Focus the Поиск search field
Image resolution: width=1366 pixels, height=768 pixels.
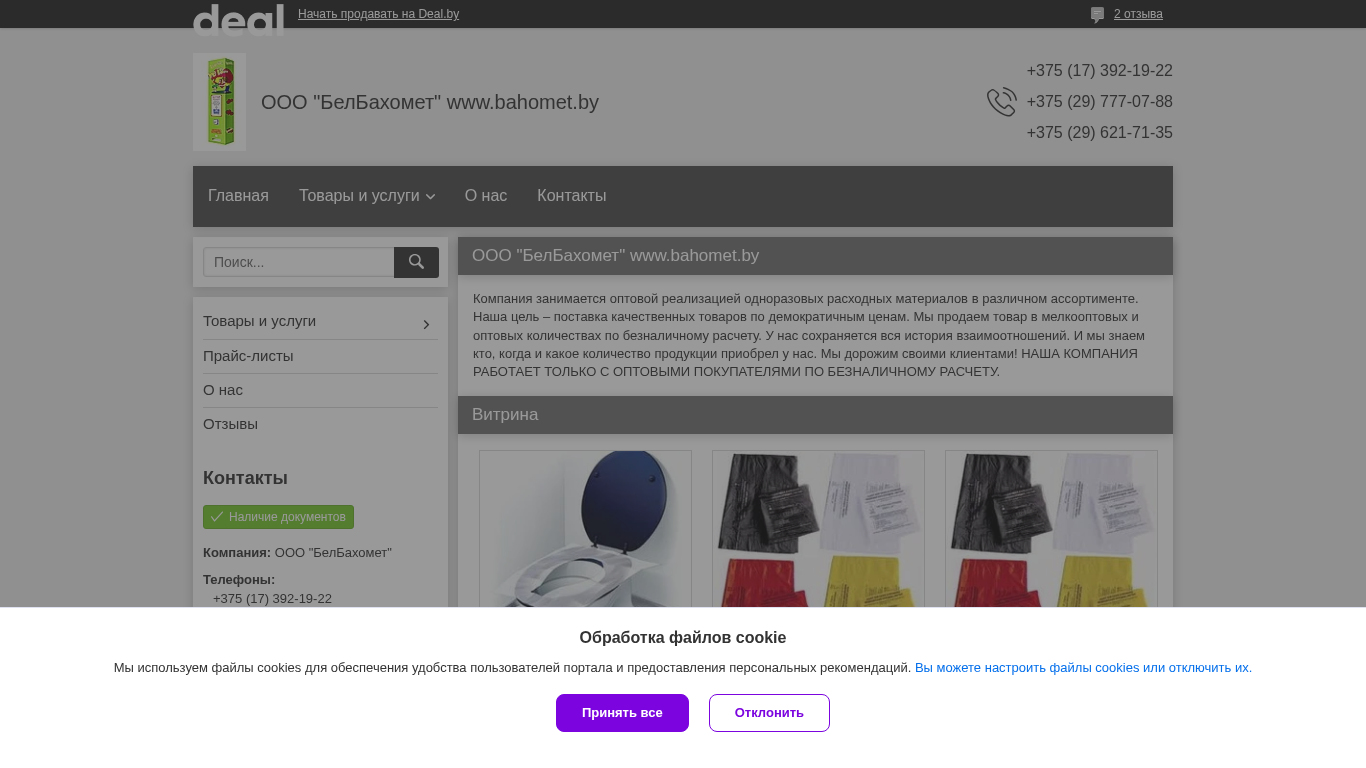[x=299, y=262]
